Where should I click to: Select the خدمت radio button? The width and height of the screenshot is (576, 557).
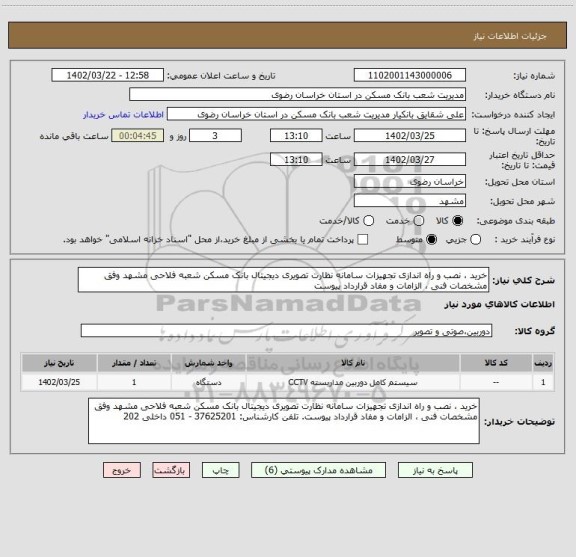(x=419, y=221)
